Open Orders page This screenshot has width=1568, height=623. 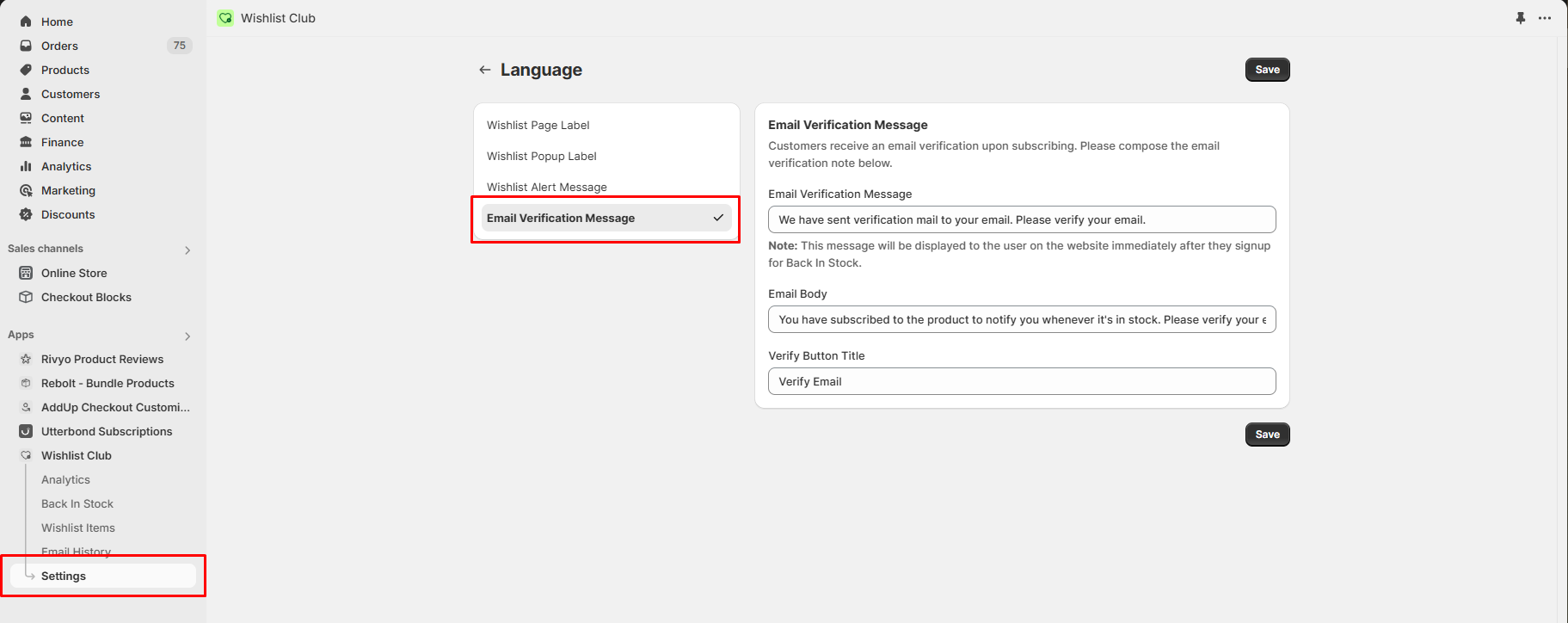(59, 46)
